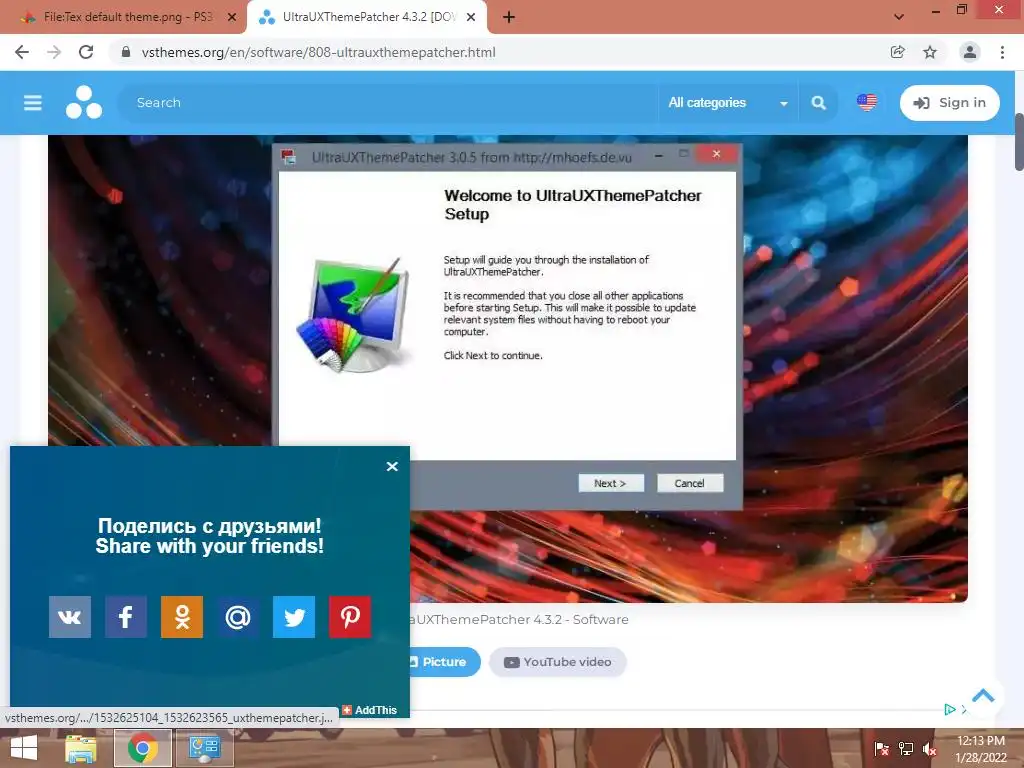The height and width of the screenshot is (768, 1024).
Task: Open the hamburger menu on vsthemes
Action: point(33,103)
